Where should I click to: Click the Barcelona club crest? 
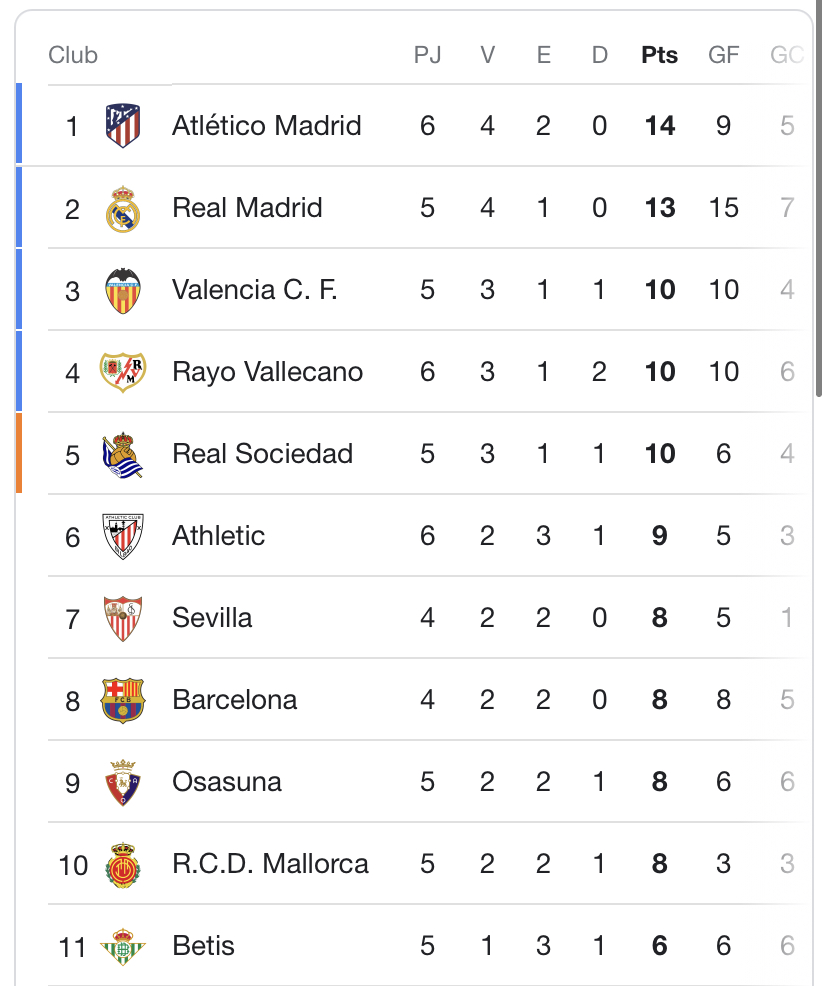tap(123, 700)
